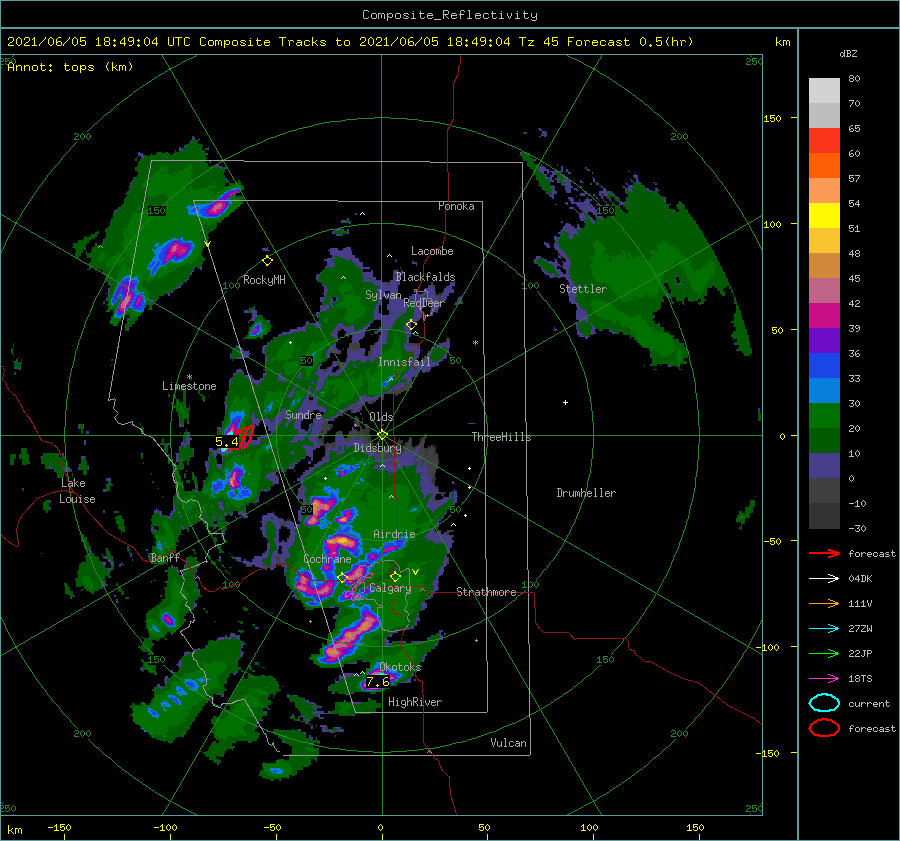Click the Composite_Reflectivity title

point(450,15)
